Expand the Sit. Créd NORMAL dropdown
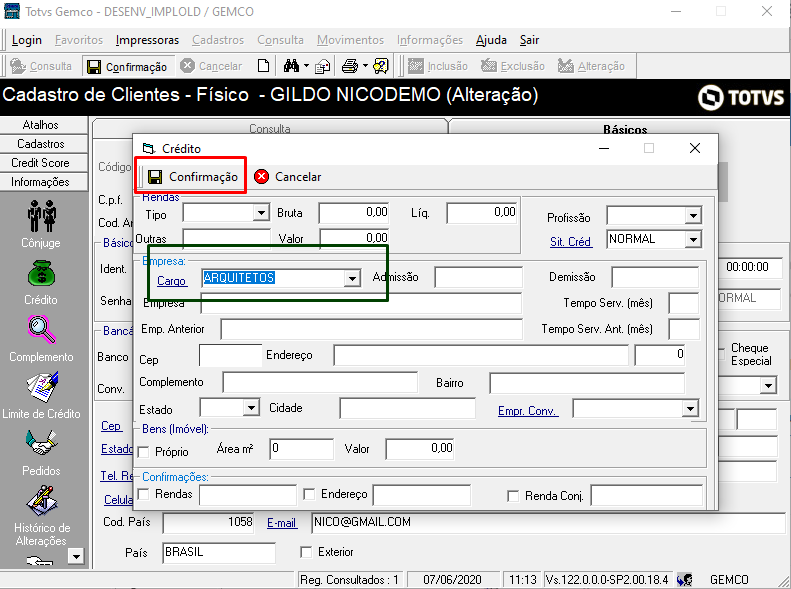 693,240
